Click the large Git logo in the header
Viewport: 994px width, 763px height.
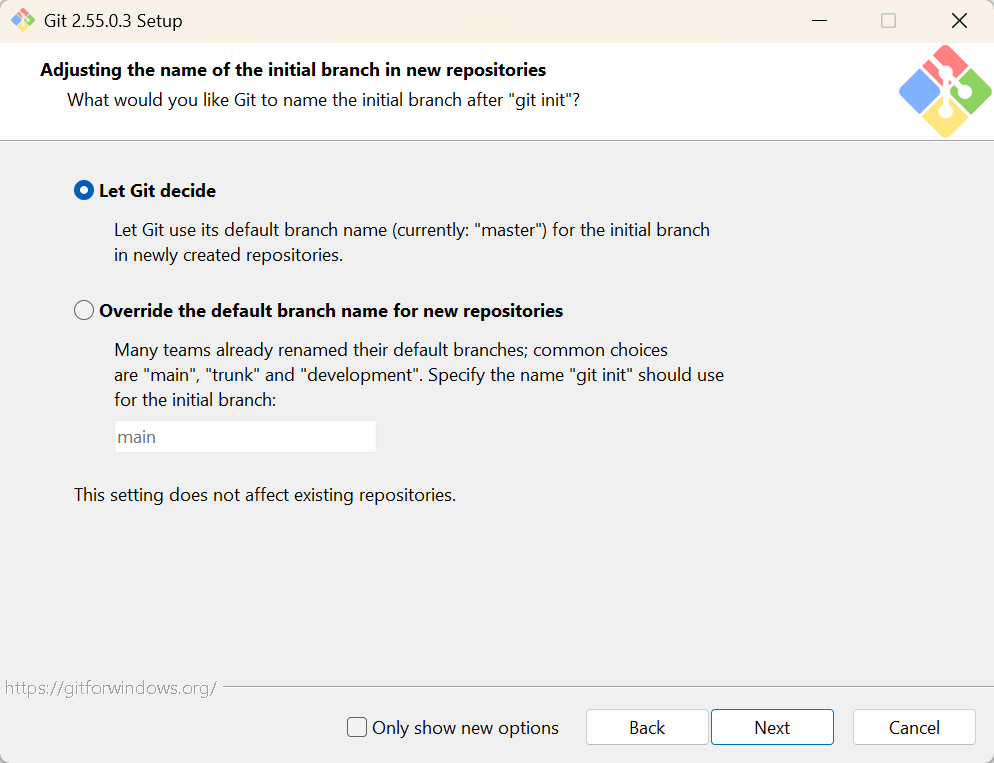pyautogui.click(x=945, y=91)
